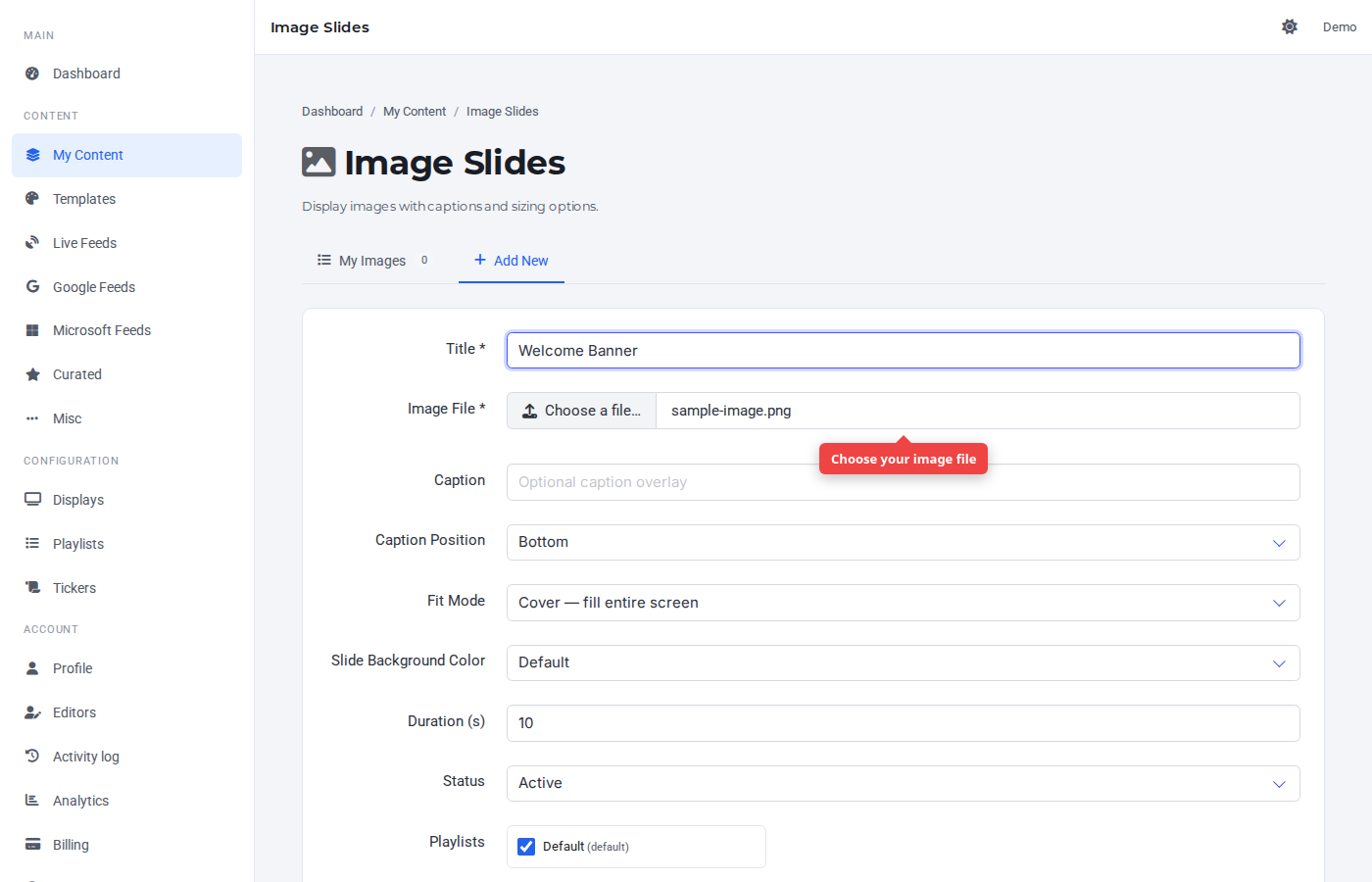1372x882 pixels.
Task: Click the Dashboard breadcrumb link
Action: [x=332, y=112]
